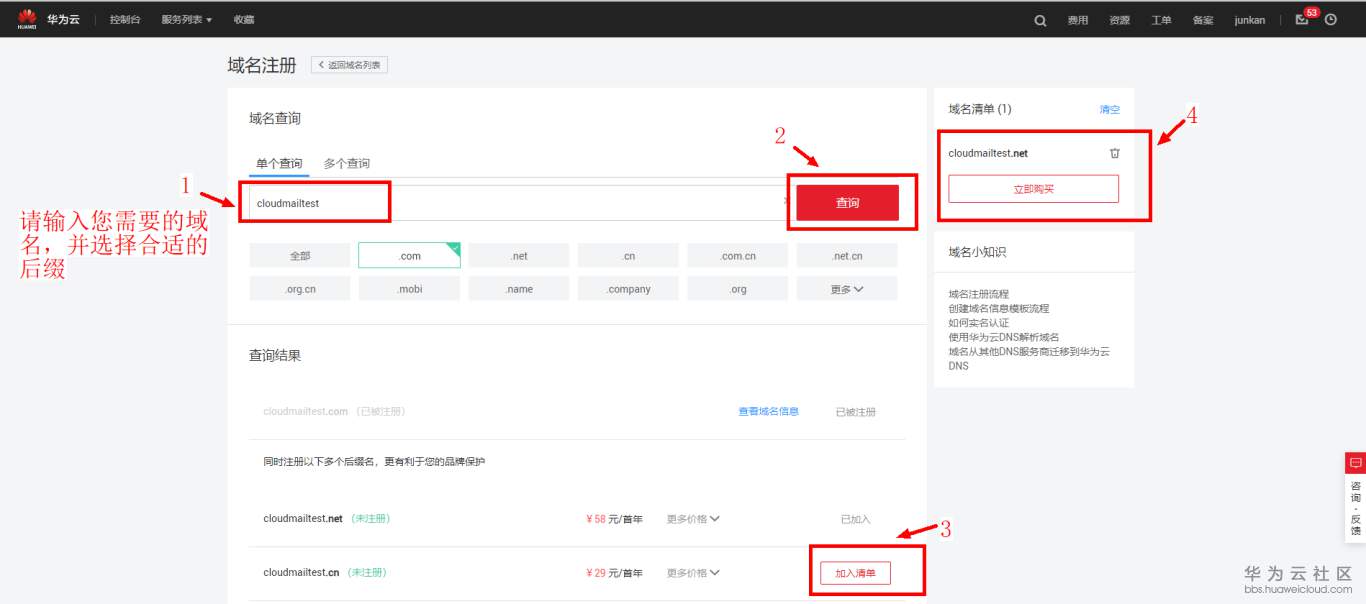Image resolution: width=1366 pixels, height=604 pixels.
Task: Expand 更多 domain suffix options
Action: tap(847, 289)
